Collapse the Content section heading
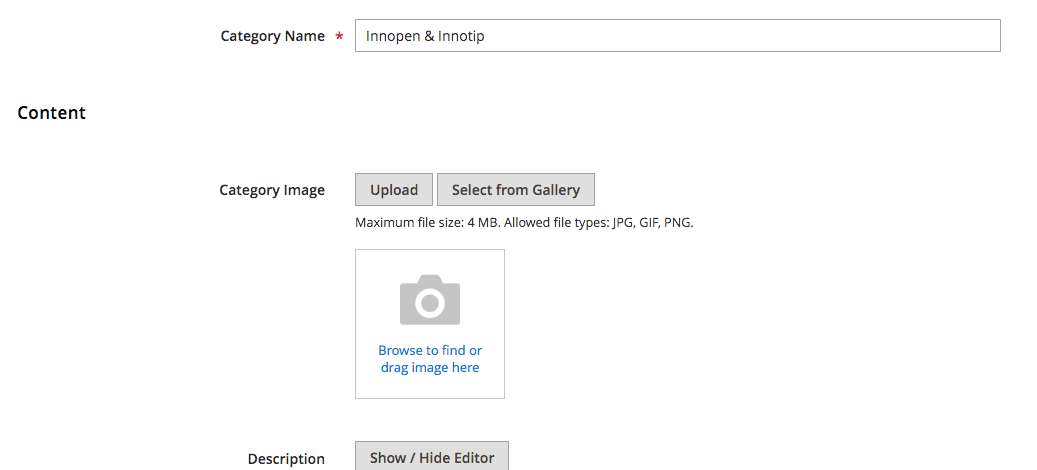 click(x=52, y=113)
